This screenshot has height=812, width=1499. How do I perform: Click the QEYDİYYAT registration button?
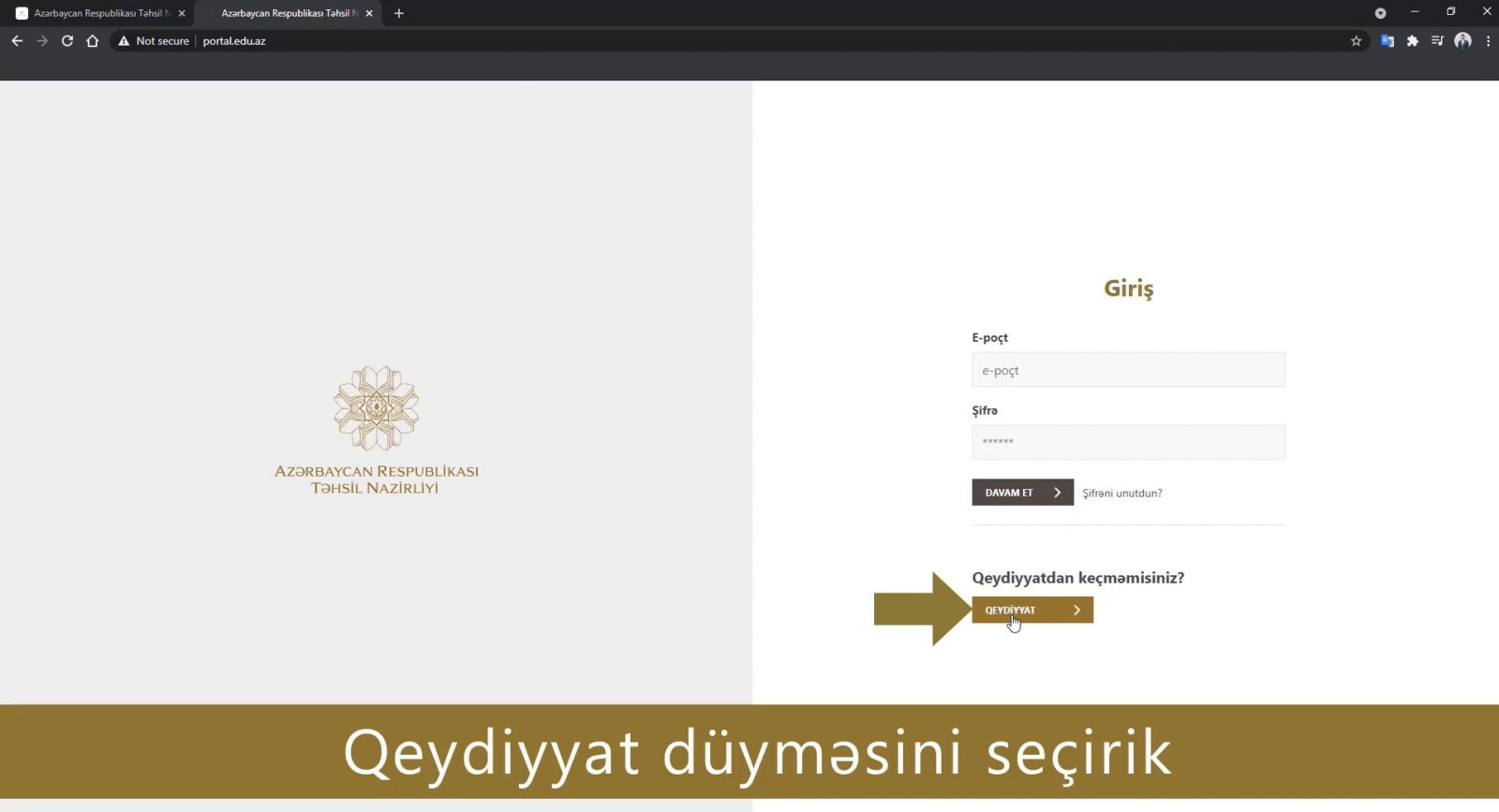1032,610
